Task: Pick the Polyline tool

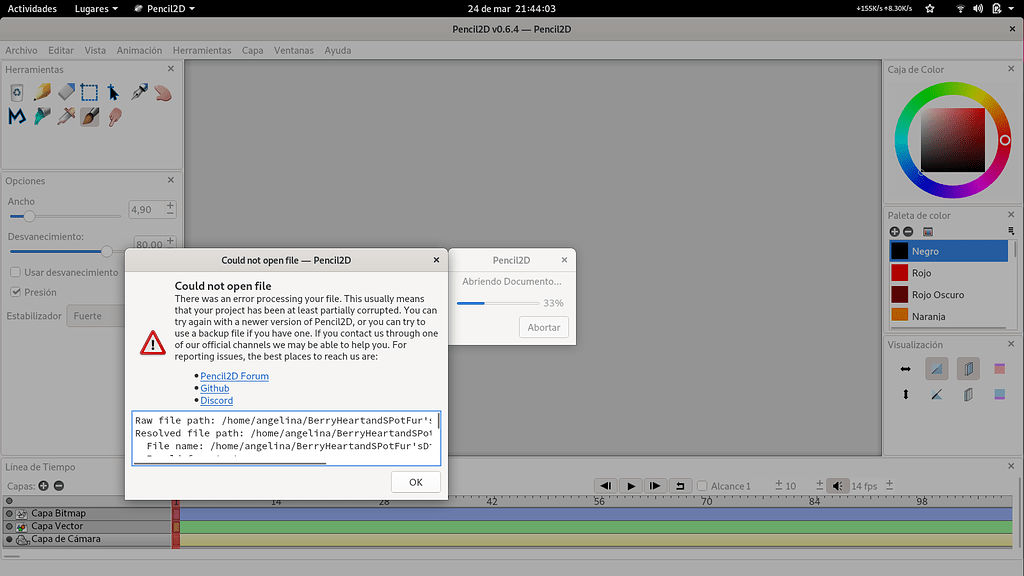Action: (x=17, y=116)
